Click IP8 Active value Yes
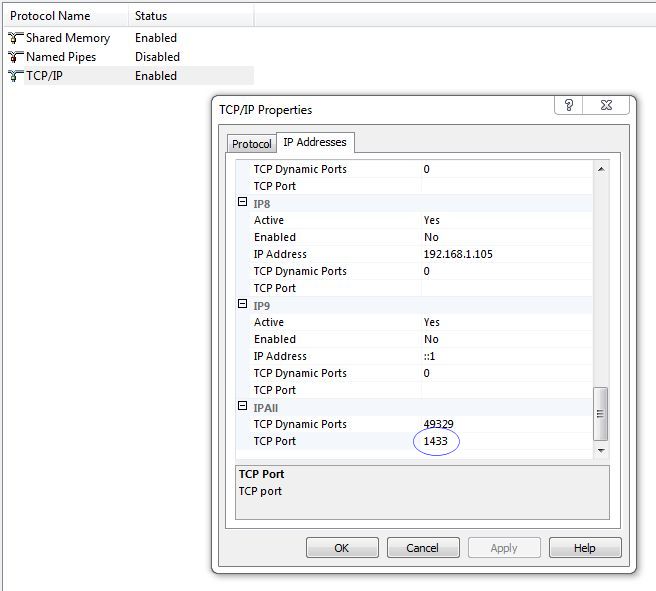This screenshot has width=656, height=591. point(431,220)
